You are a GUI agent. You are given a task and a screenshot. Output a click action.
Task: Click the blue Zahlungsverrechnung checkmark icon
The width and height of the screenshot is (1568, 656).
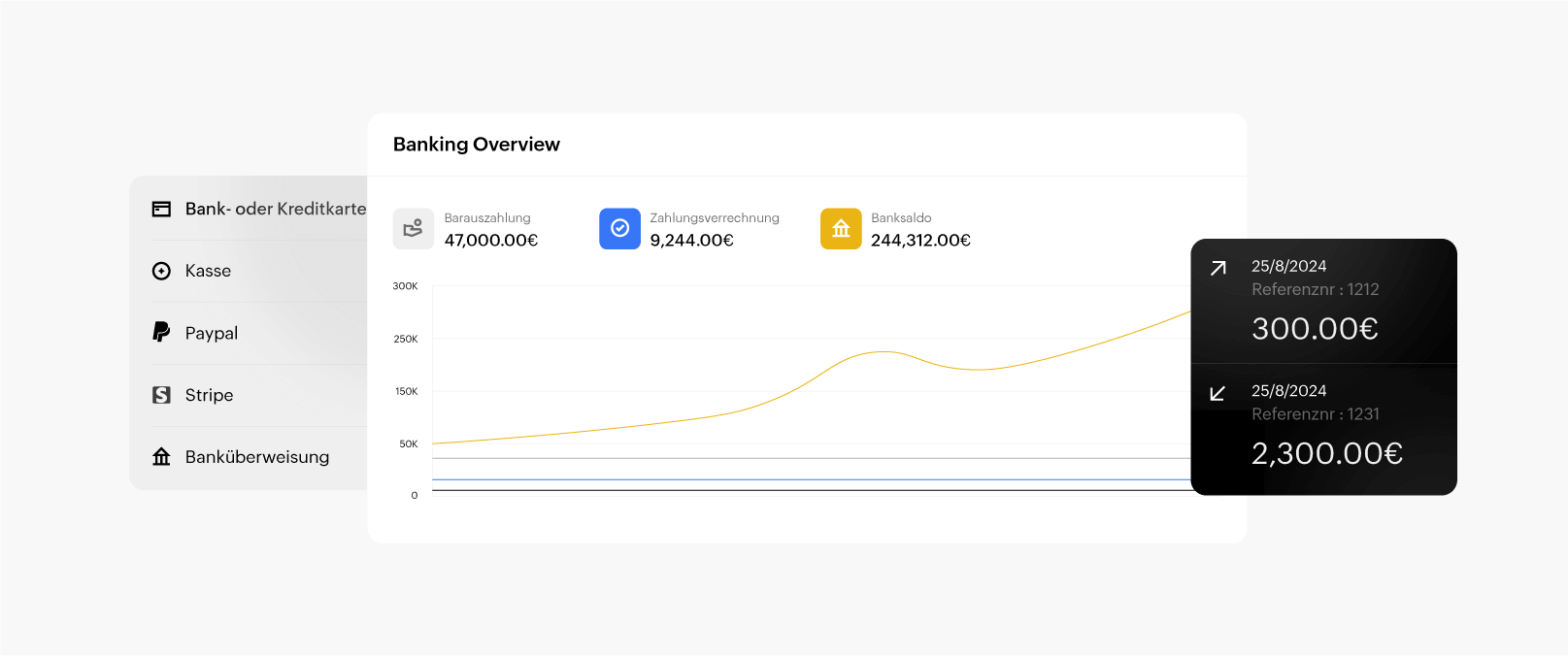tap(619, 229)
